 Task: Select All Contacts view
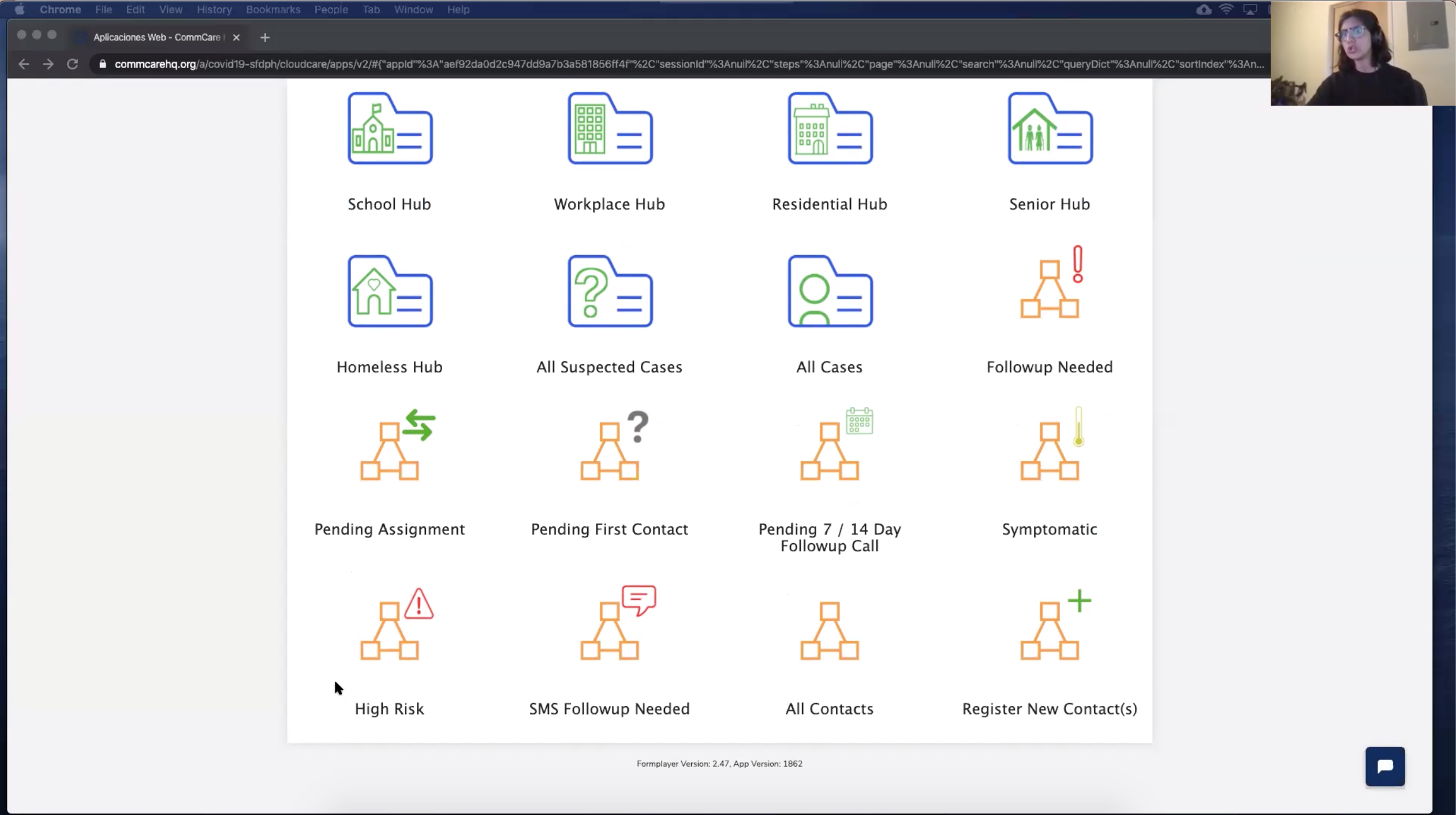(829, 649)
